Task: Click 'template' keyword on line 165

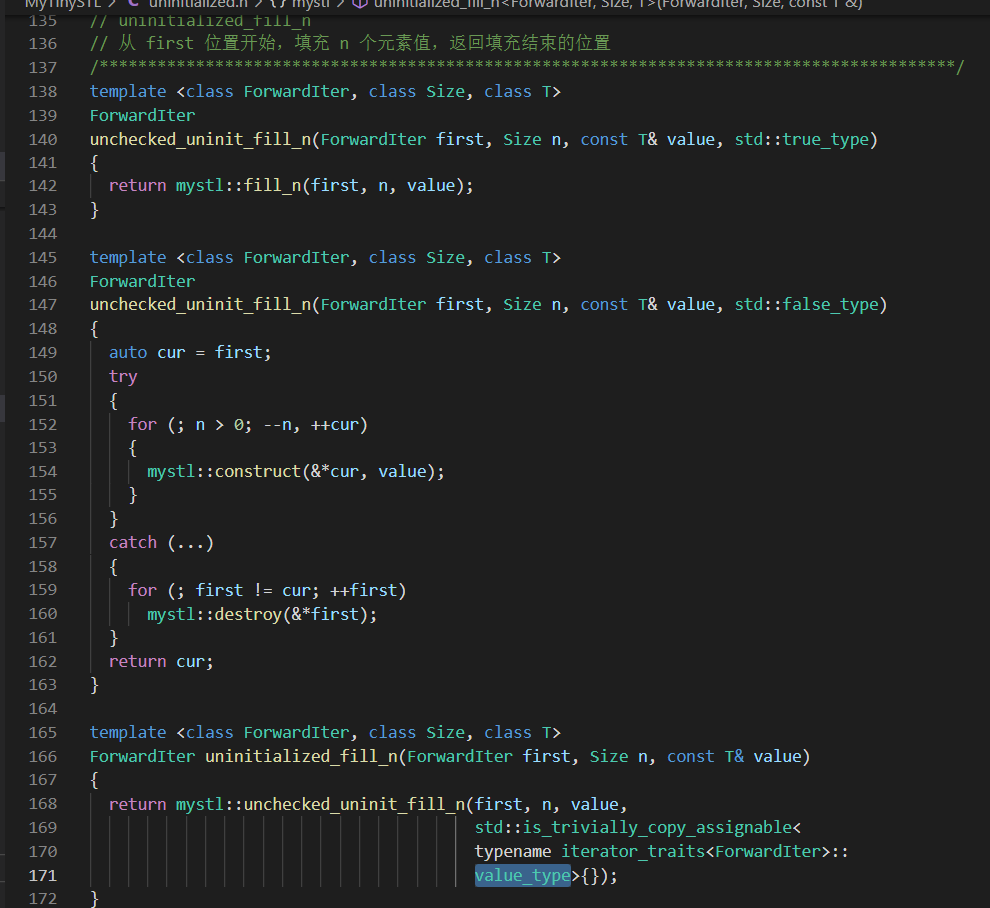Action: pos(128,732)
